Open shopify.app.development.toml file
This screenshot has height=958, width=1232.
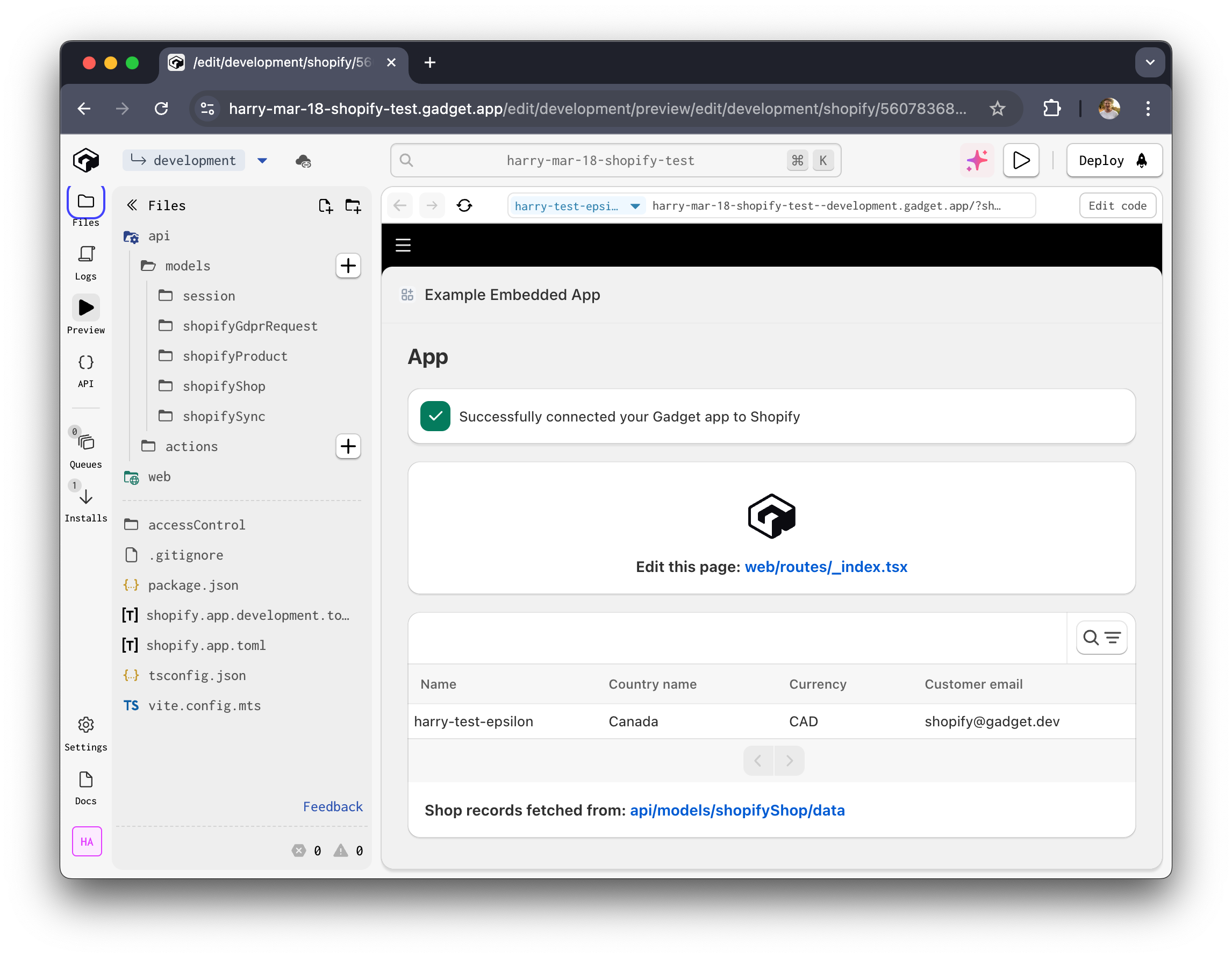(x=236, y=615)
